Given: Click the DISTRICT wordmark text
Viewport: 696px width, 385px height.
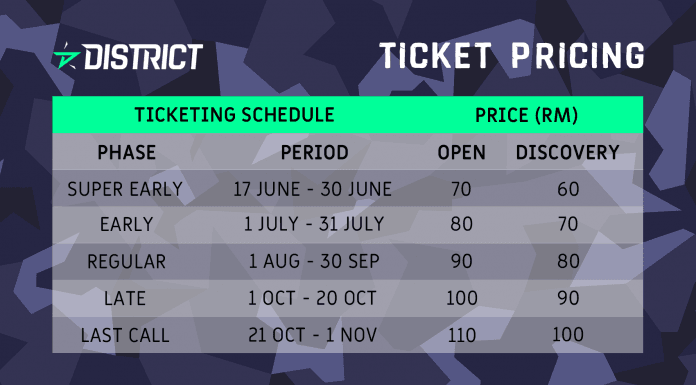Looking at the screenshot, I should [143, 57].
